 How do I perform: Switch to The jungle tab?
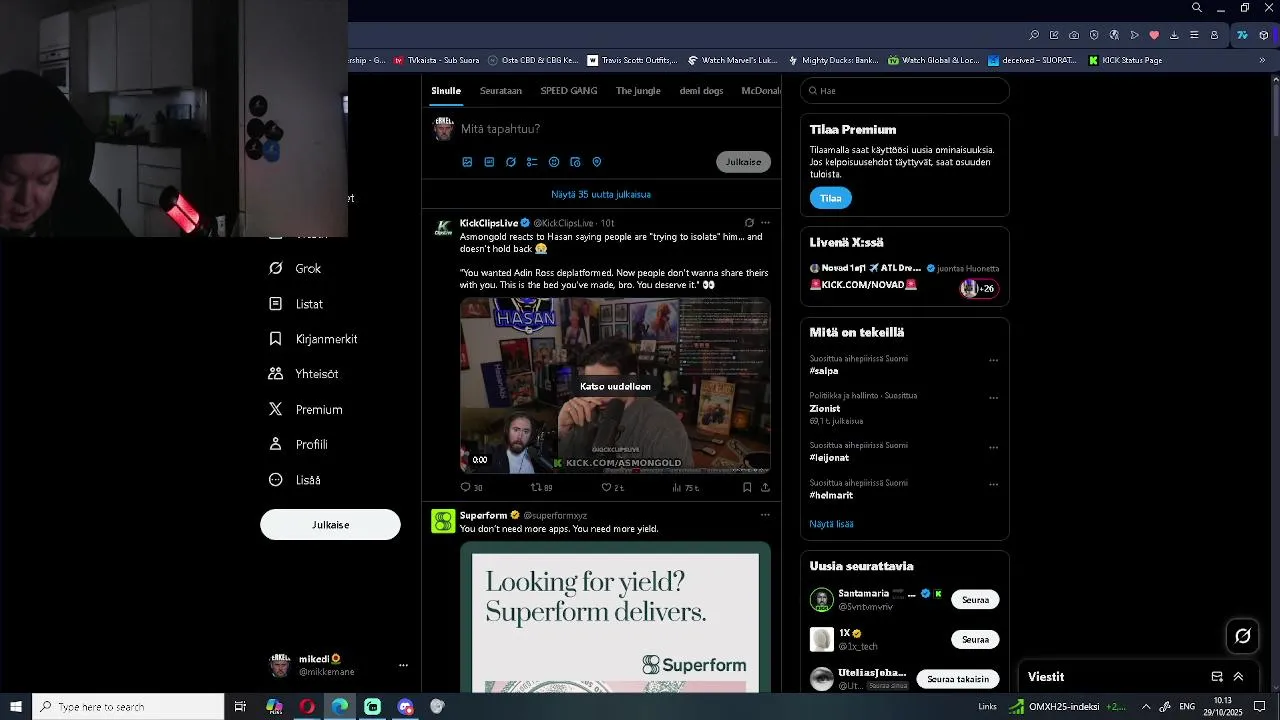[638, 90]
